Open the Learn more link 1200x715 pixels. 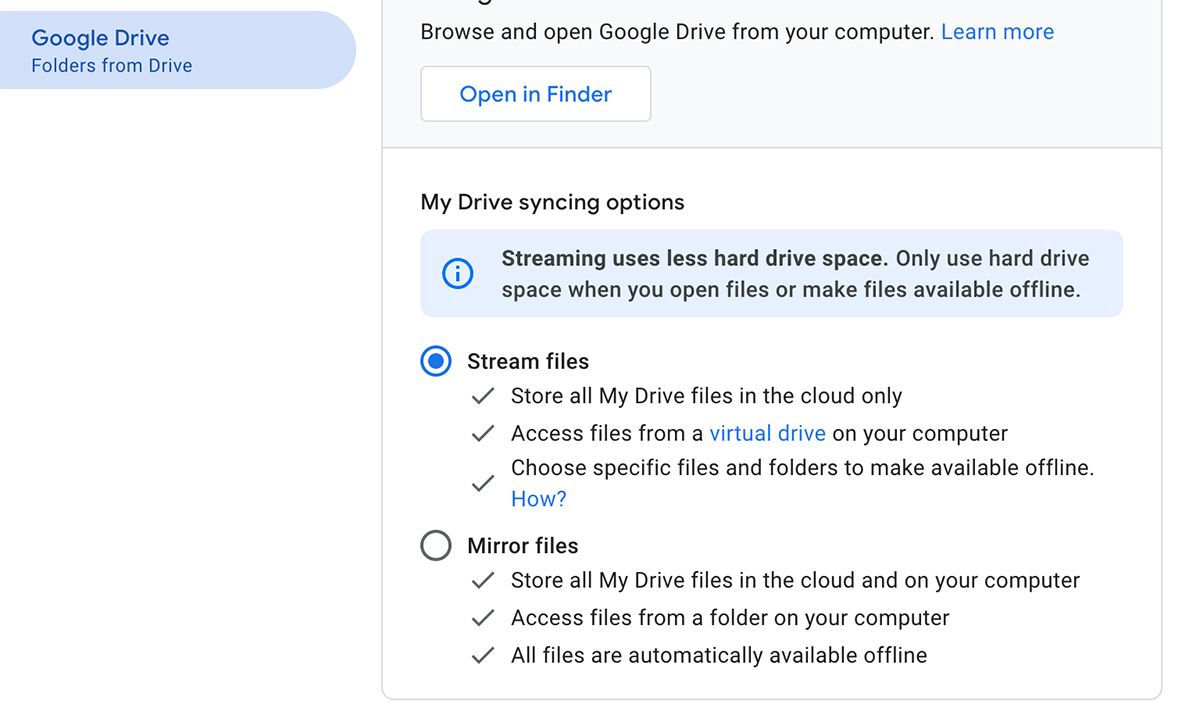point(996,31)
